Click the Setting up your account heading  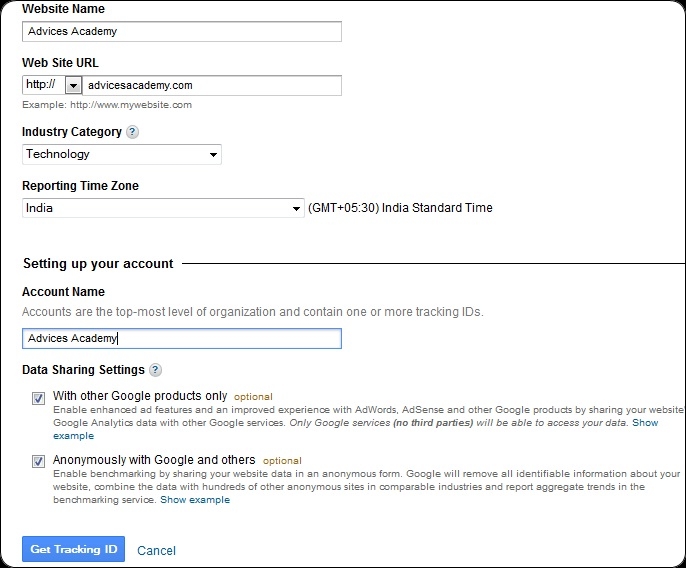click(98, 264)
